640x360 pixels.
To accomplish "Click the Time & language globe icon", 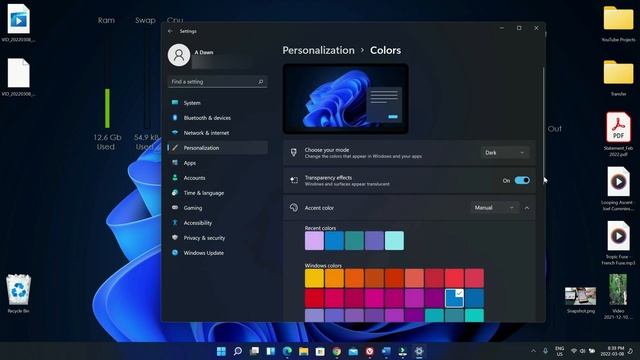I will coord(175,193).
